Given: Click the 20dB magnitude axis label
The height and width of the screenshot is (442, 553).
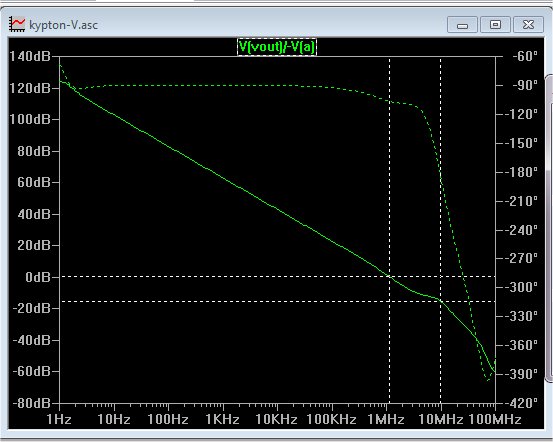Looking at the screenshot, I should 34,245.
